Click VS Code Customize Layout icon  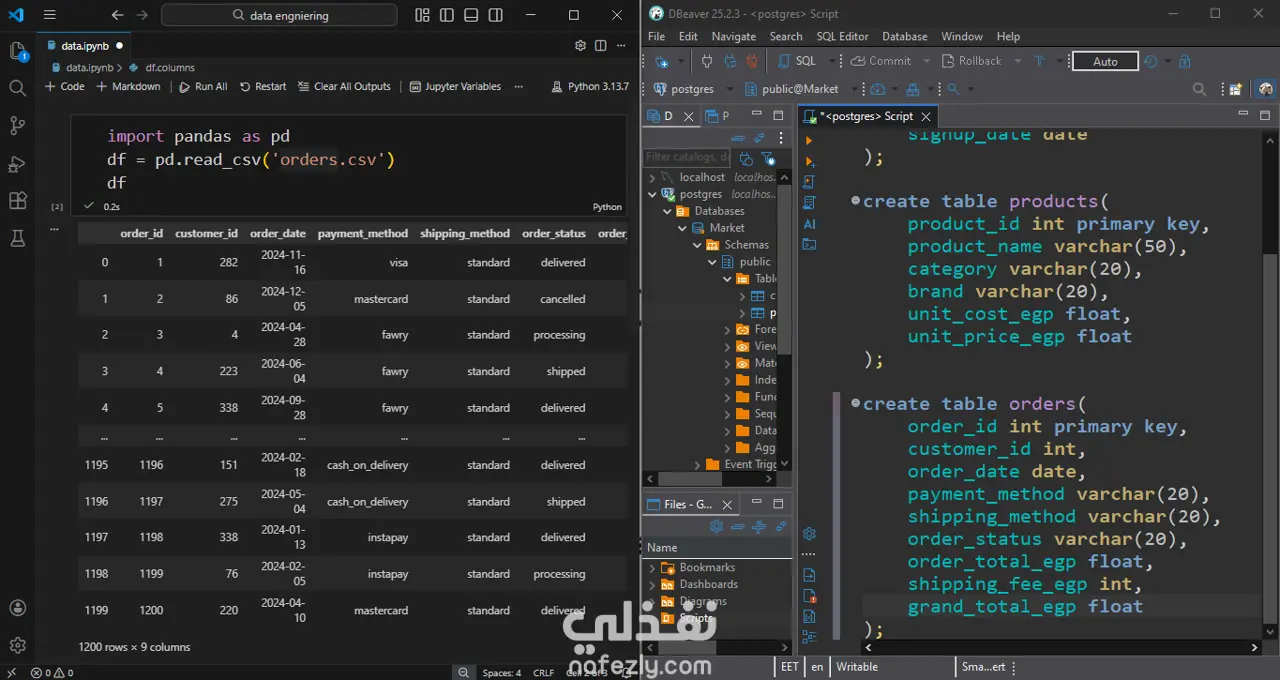(x=422, y=15)
